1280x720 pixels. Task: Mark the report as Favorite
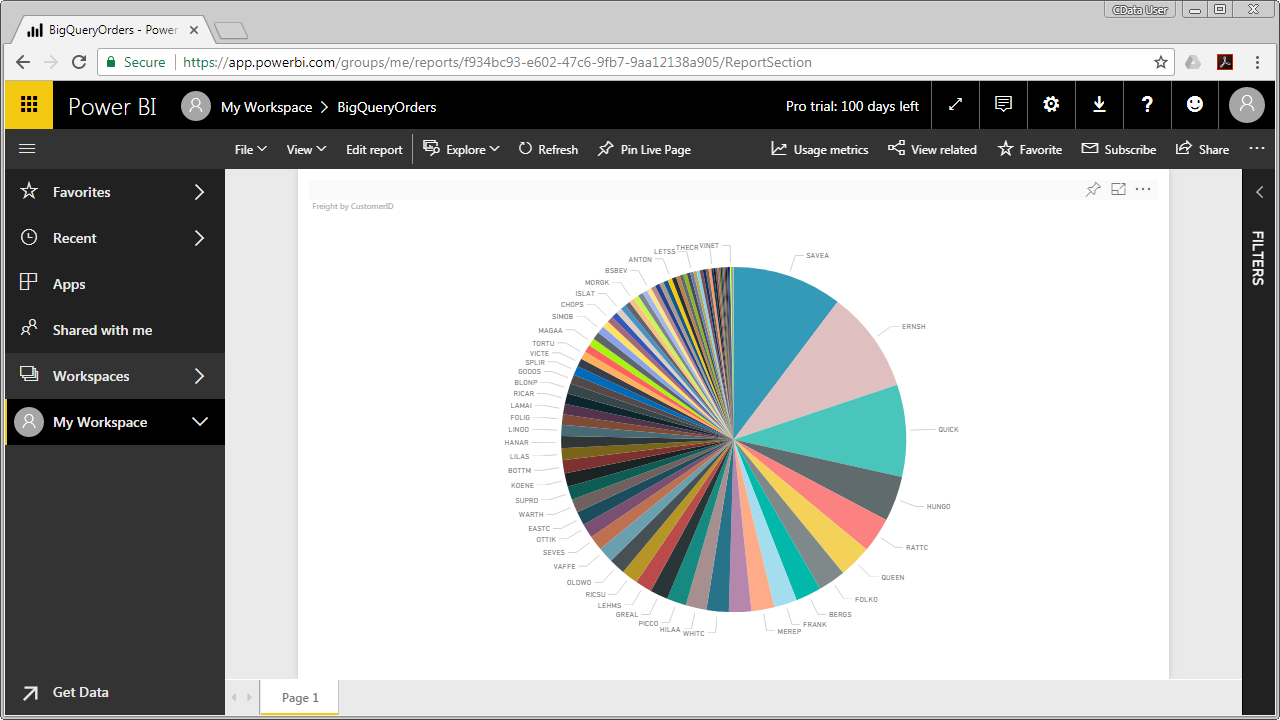[x=1029, y=149]
